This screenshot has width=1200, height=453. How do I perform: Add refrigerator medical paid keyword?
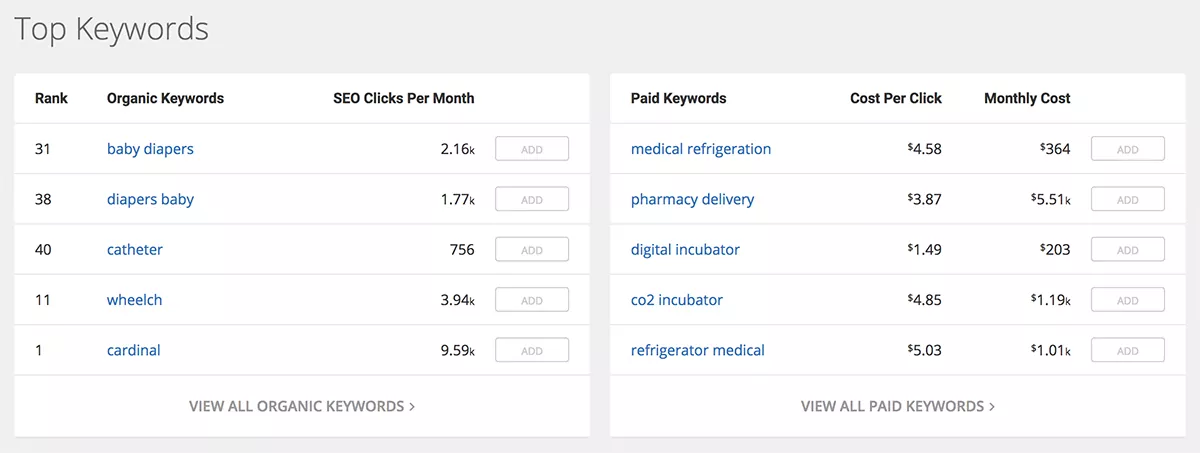pos(1127,350)
